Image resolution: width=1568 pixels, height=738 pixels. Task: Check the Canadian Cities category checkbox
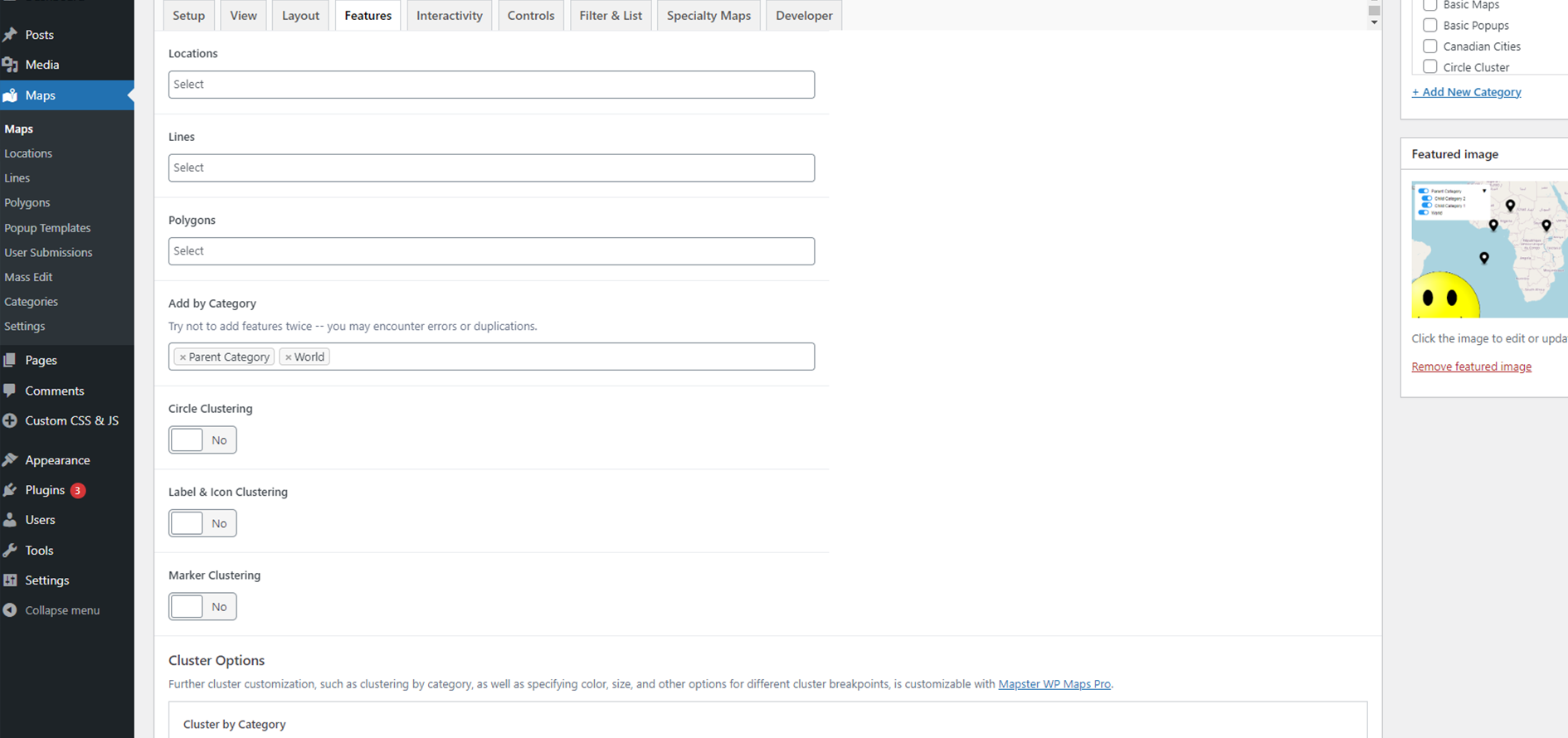(x=1430, y=46)
